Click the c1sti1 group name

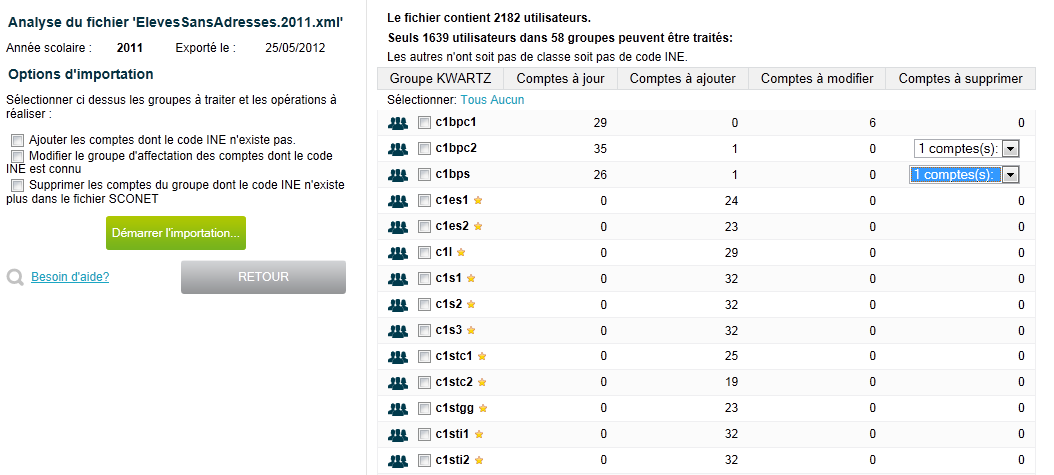point(452,434)
